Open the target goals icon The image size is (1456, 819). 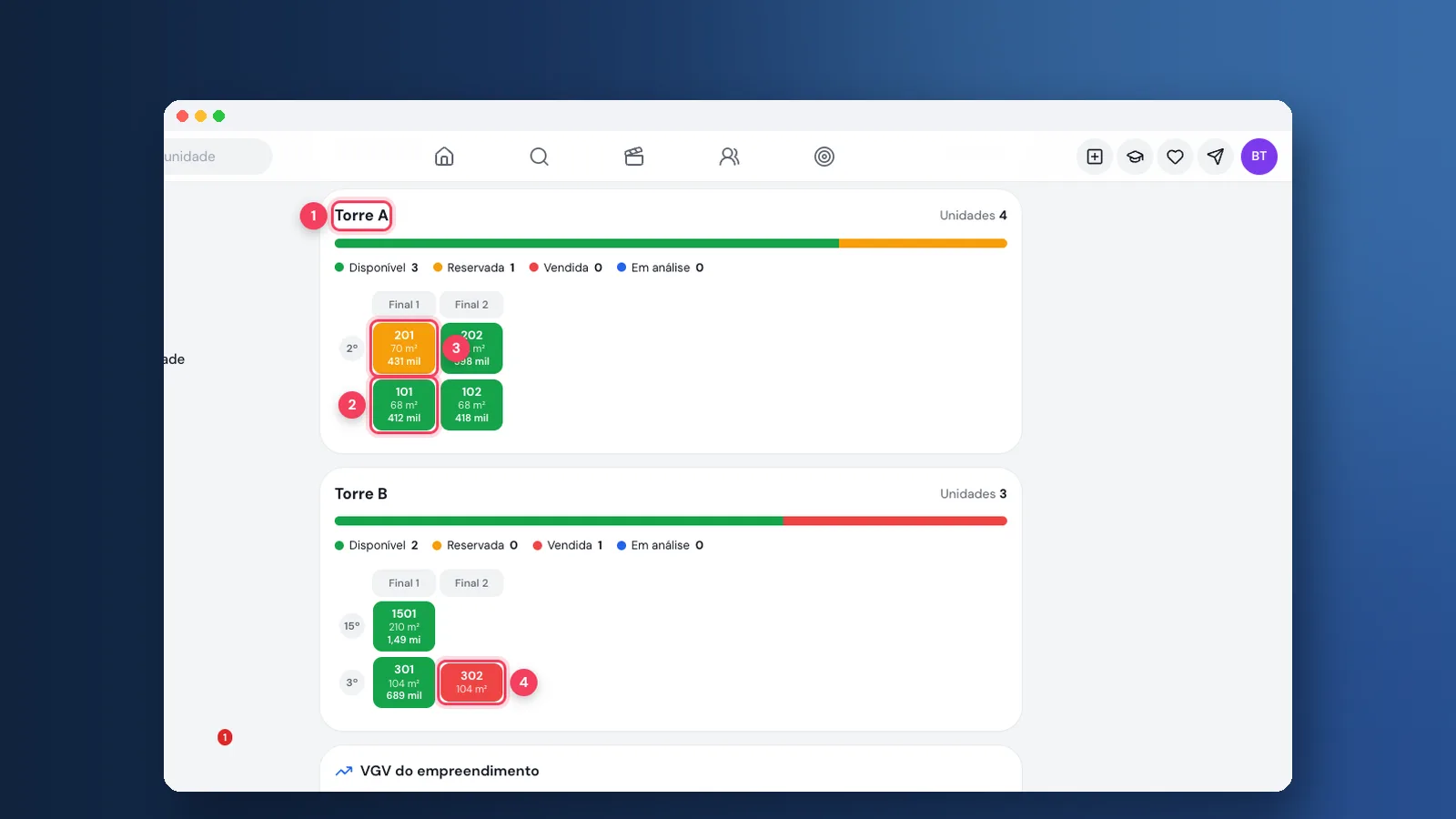pos(824,157)
